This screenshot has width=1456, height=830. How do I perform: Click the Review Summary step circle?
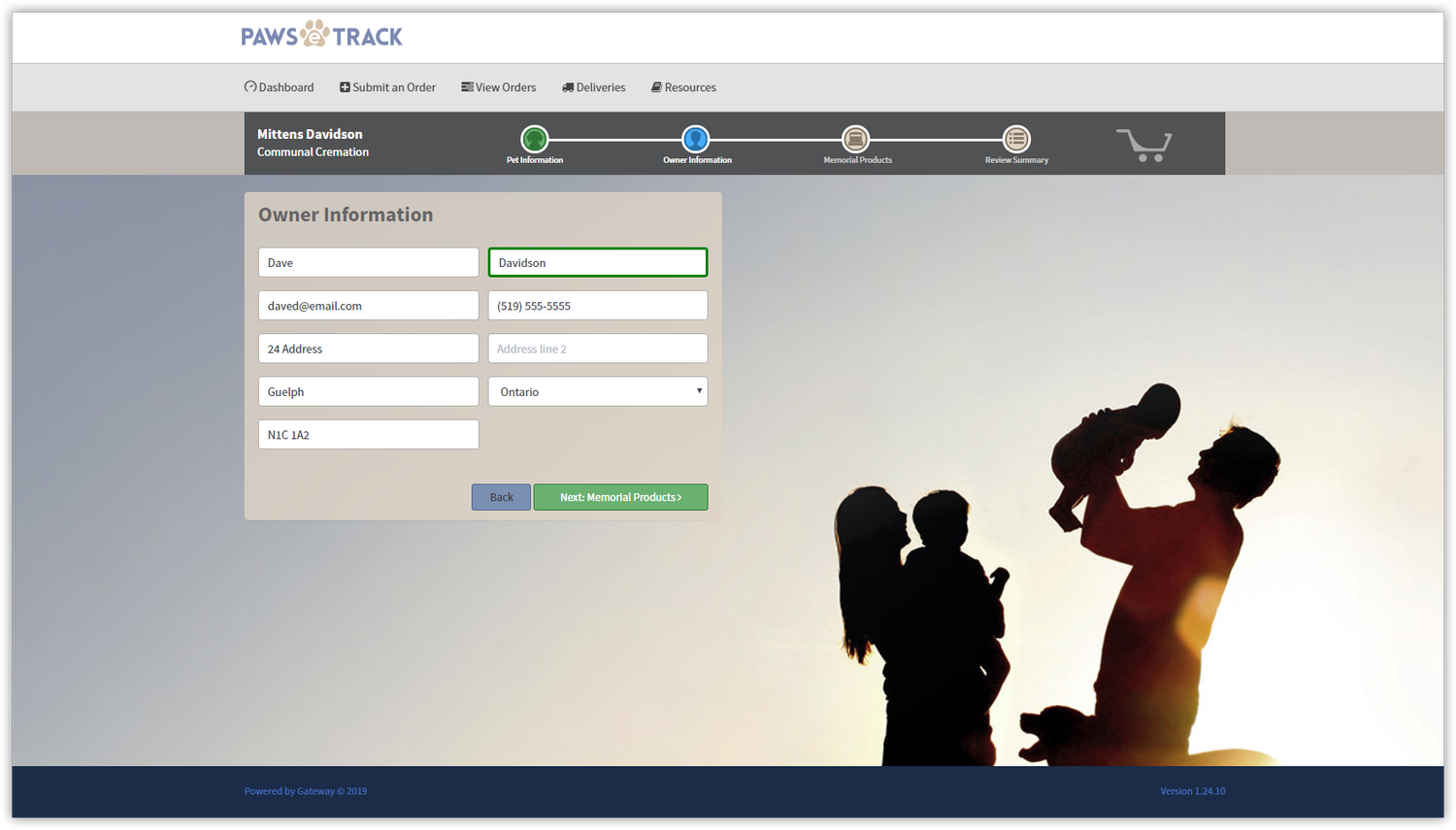(x=1015, y=138)
